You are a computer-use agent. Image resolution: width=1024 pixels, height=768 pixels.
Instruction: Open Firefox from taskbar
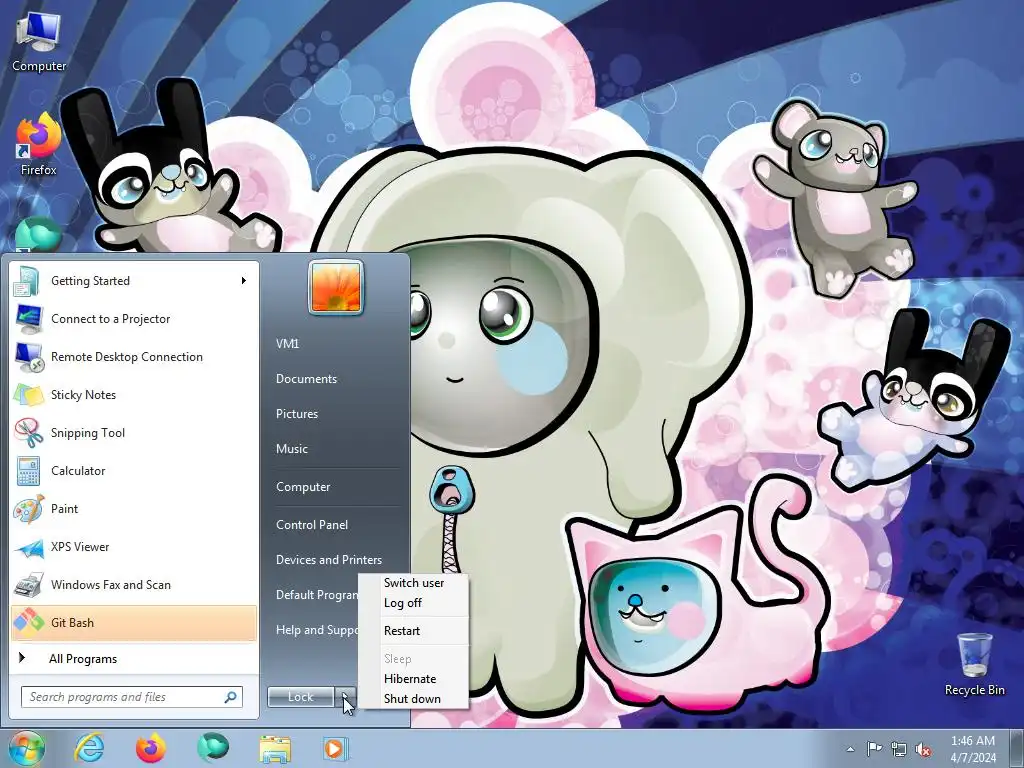[x=151, y=748]
